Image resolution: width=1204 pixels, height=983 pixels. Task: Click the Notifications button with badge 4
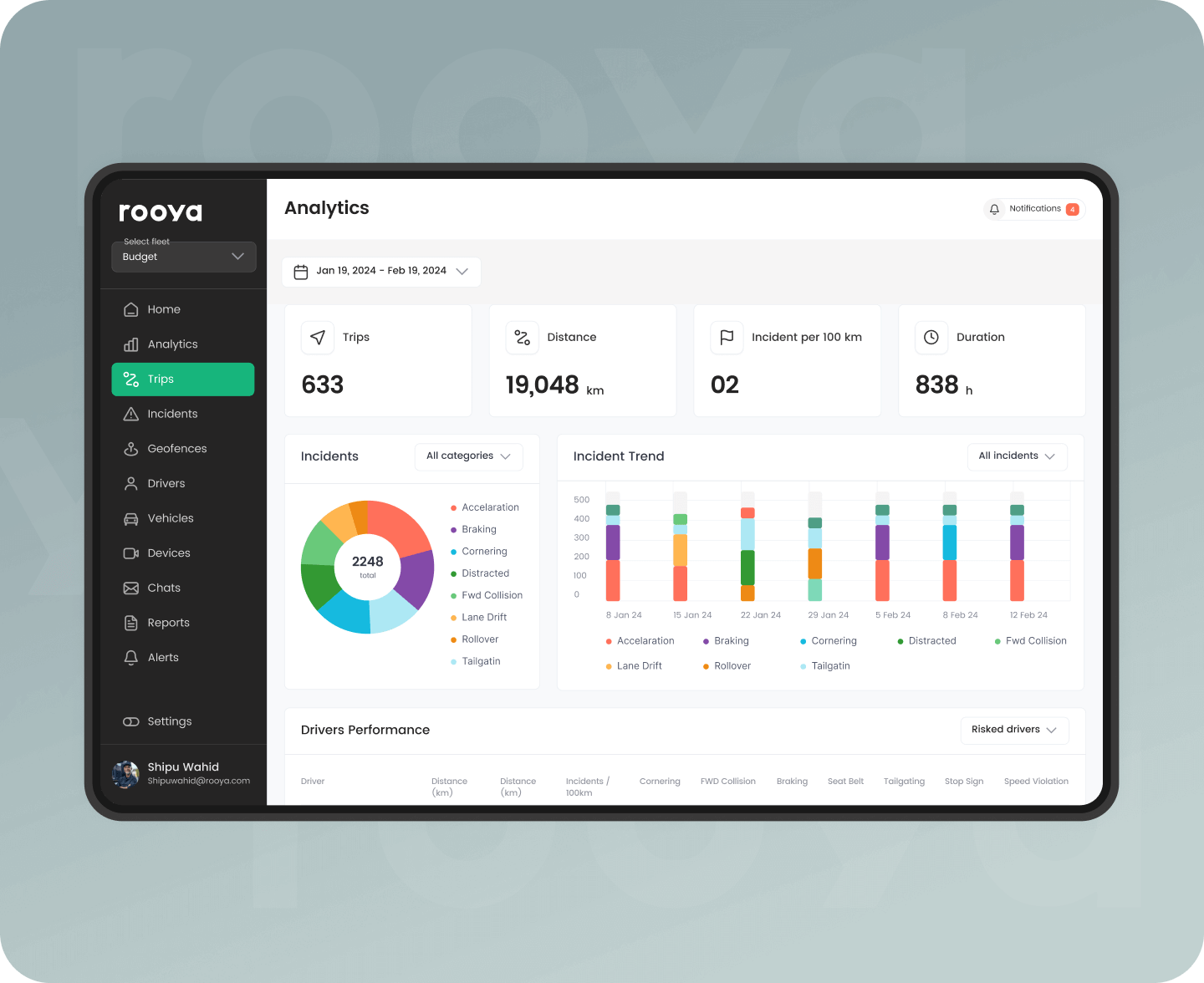click(1033, 208)
